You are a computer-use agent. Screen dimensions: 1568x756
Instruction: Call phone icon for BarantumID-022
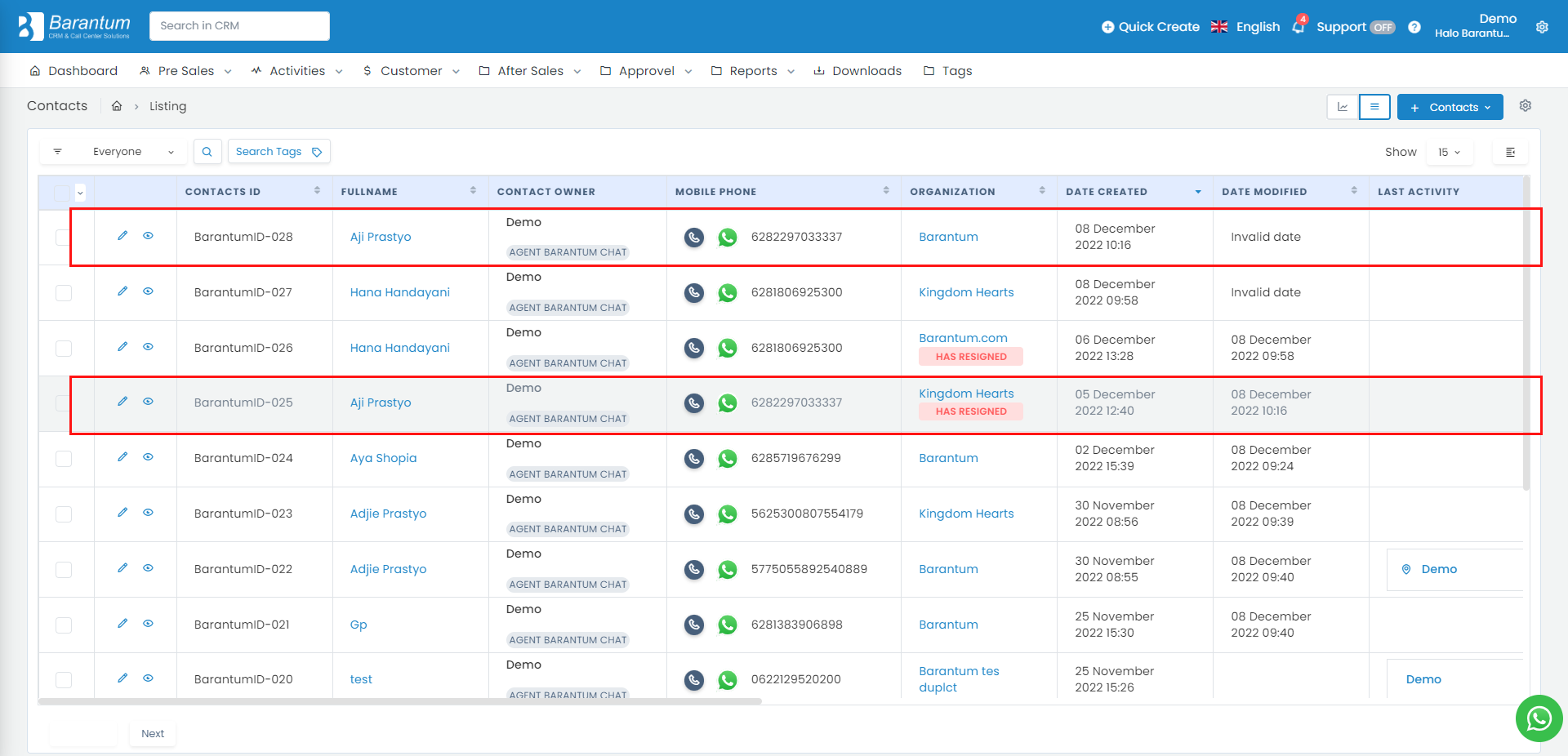pyautogui.click(x=694, y=570)
